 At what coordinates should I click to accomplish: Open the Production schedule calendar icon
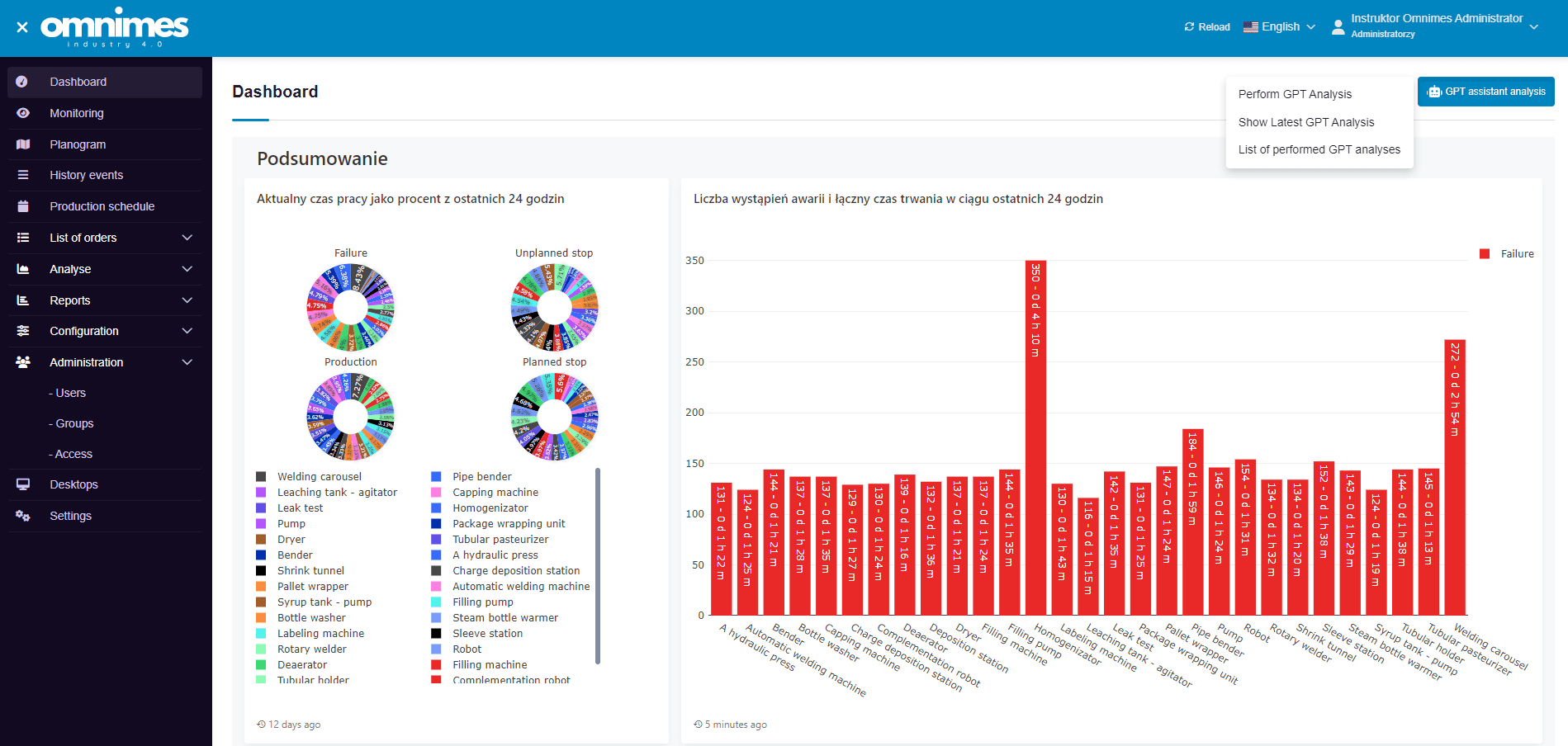[21, 206]
